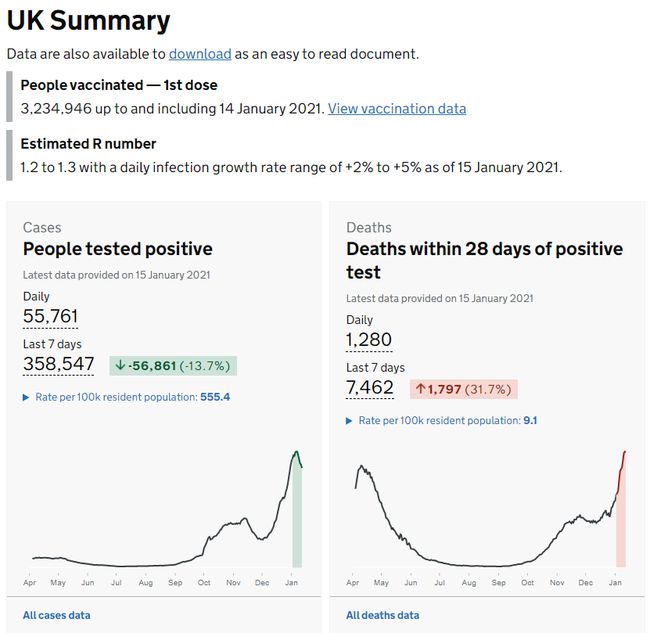Click the last 7 days deaths 7,462
The height and width of the screenshot is (633, 650).
coord(369,388)
